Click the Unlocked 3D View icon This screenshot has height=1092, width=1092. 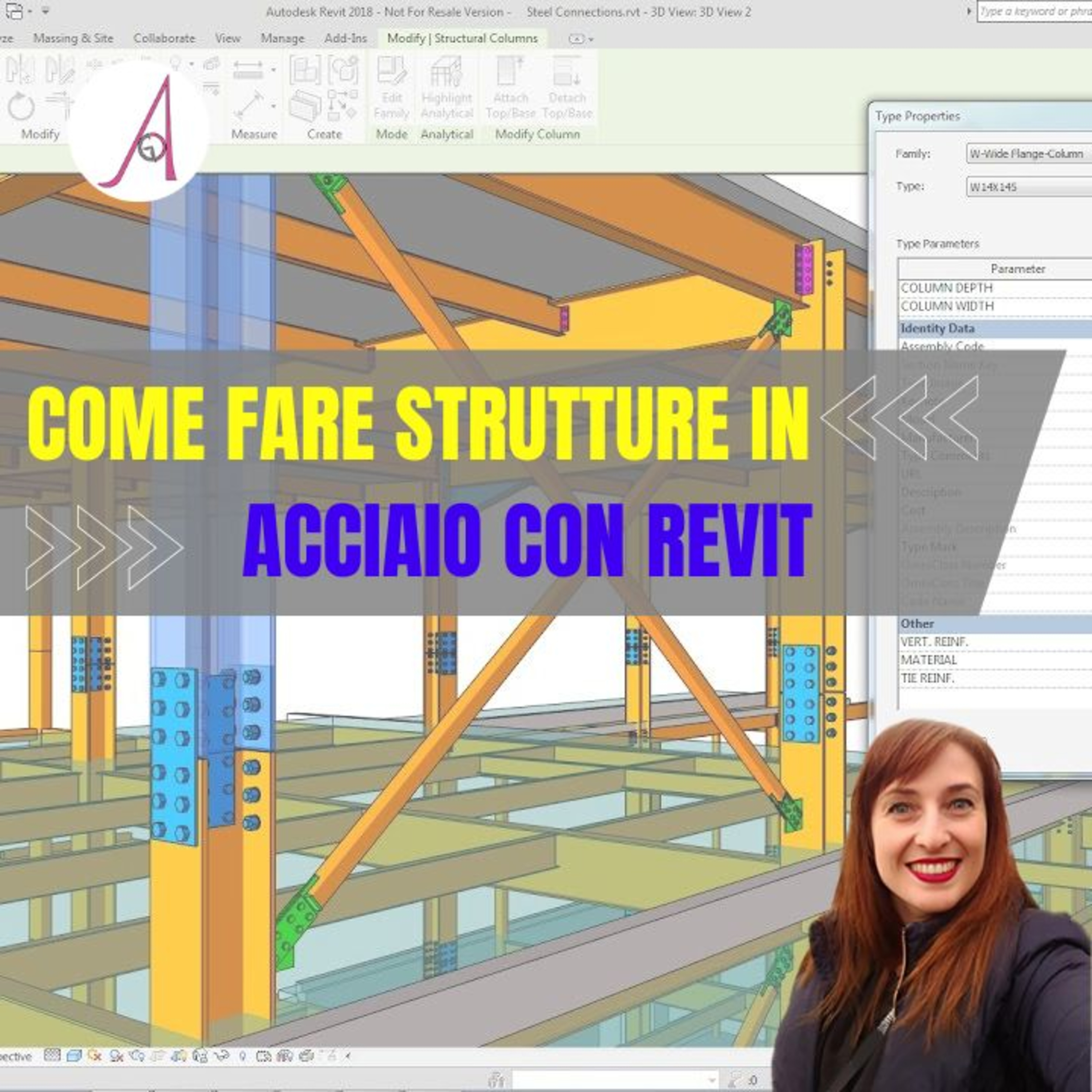click(200, 1056)
